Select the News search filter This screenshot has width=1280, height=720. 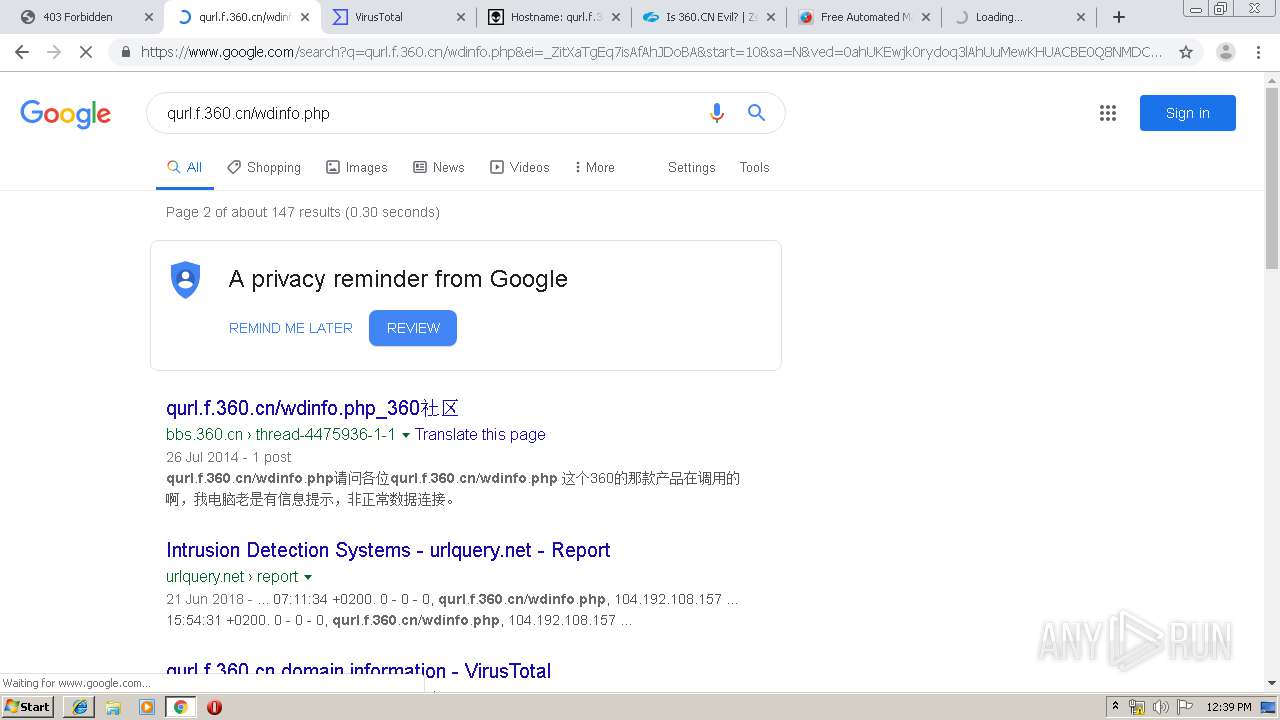439,167
